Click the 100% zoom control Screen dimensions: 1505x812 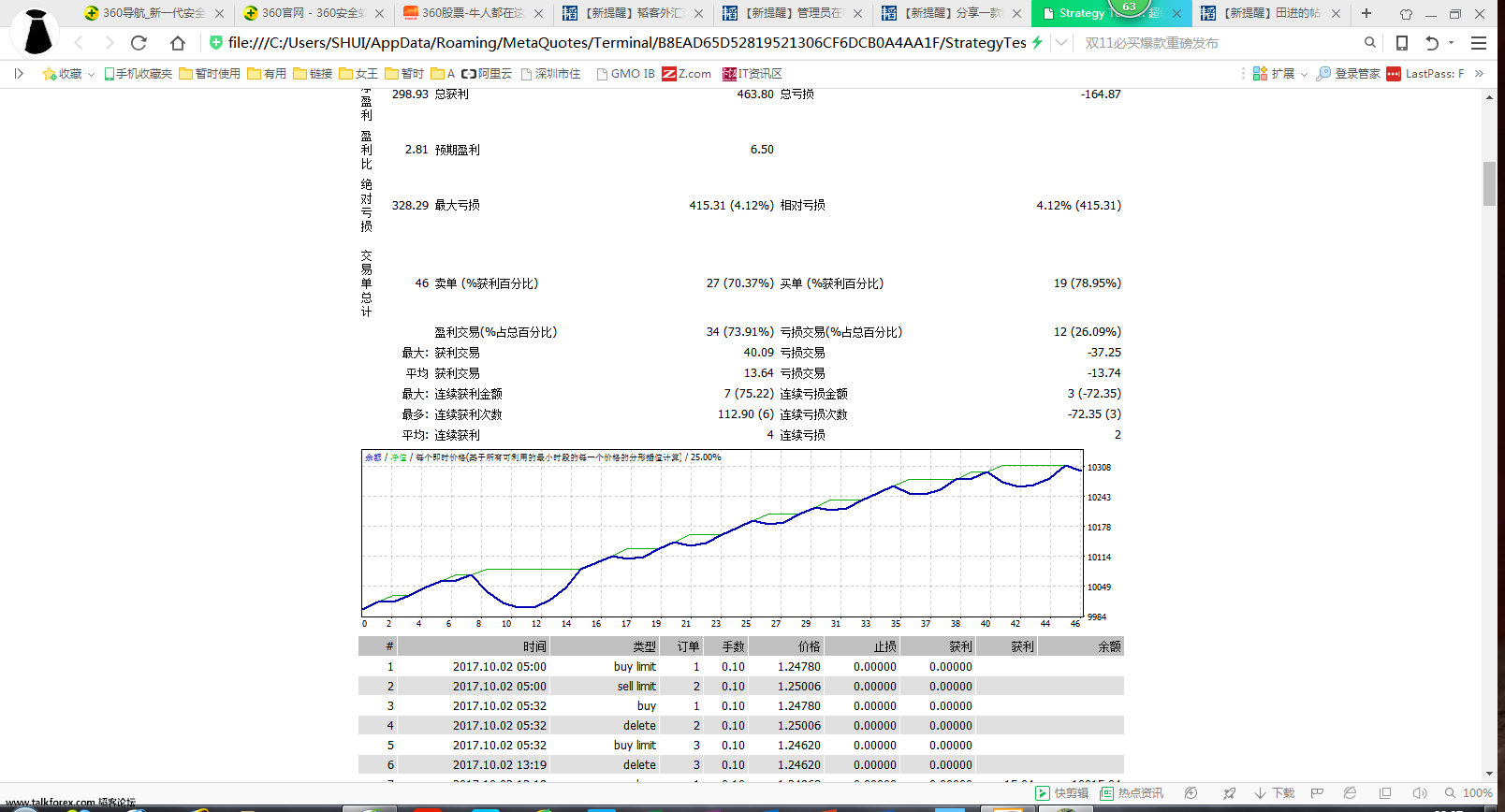point(1468,793)
